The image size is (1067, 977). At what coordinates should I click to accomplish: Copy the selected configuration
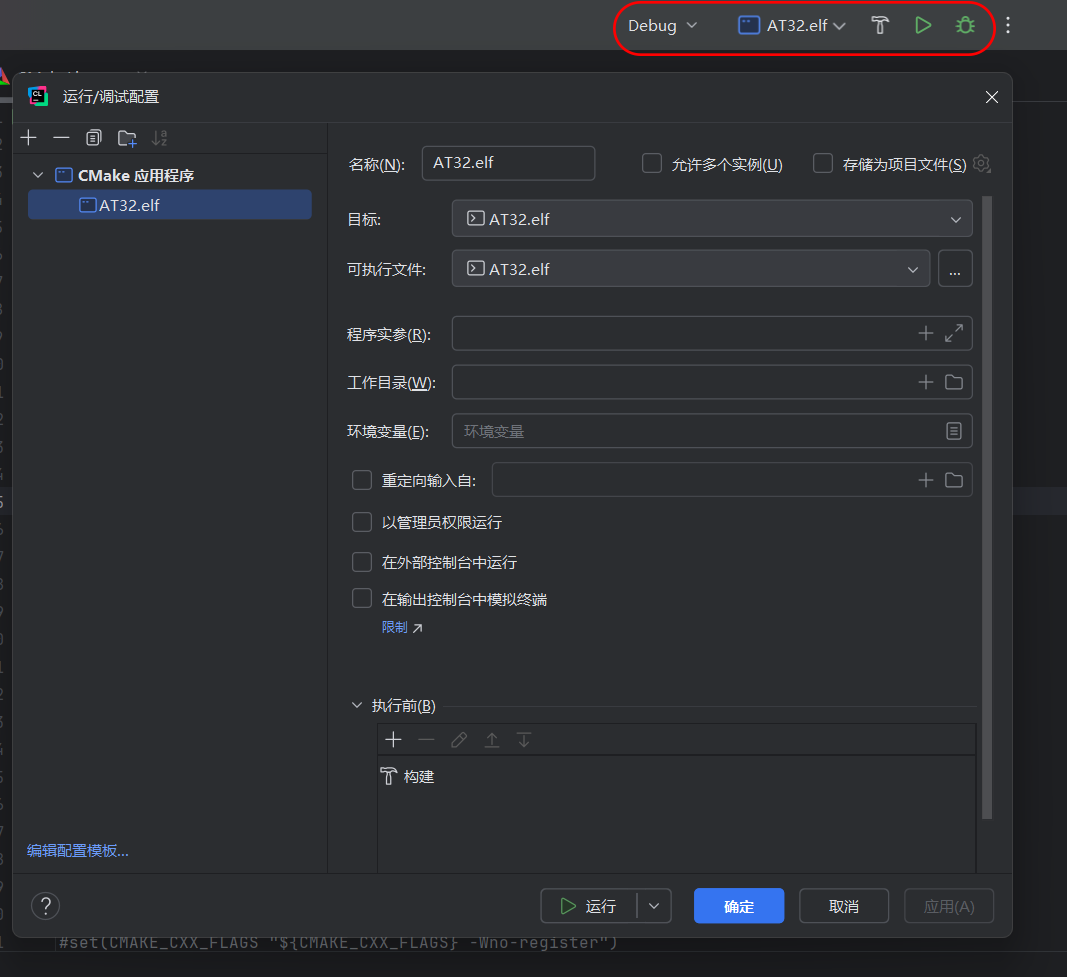pos(93,137)
